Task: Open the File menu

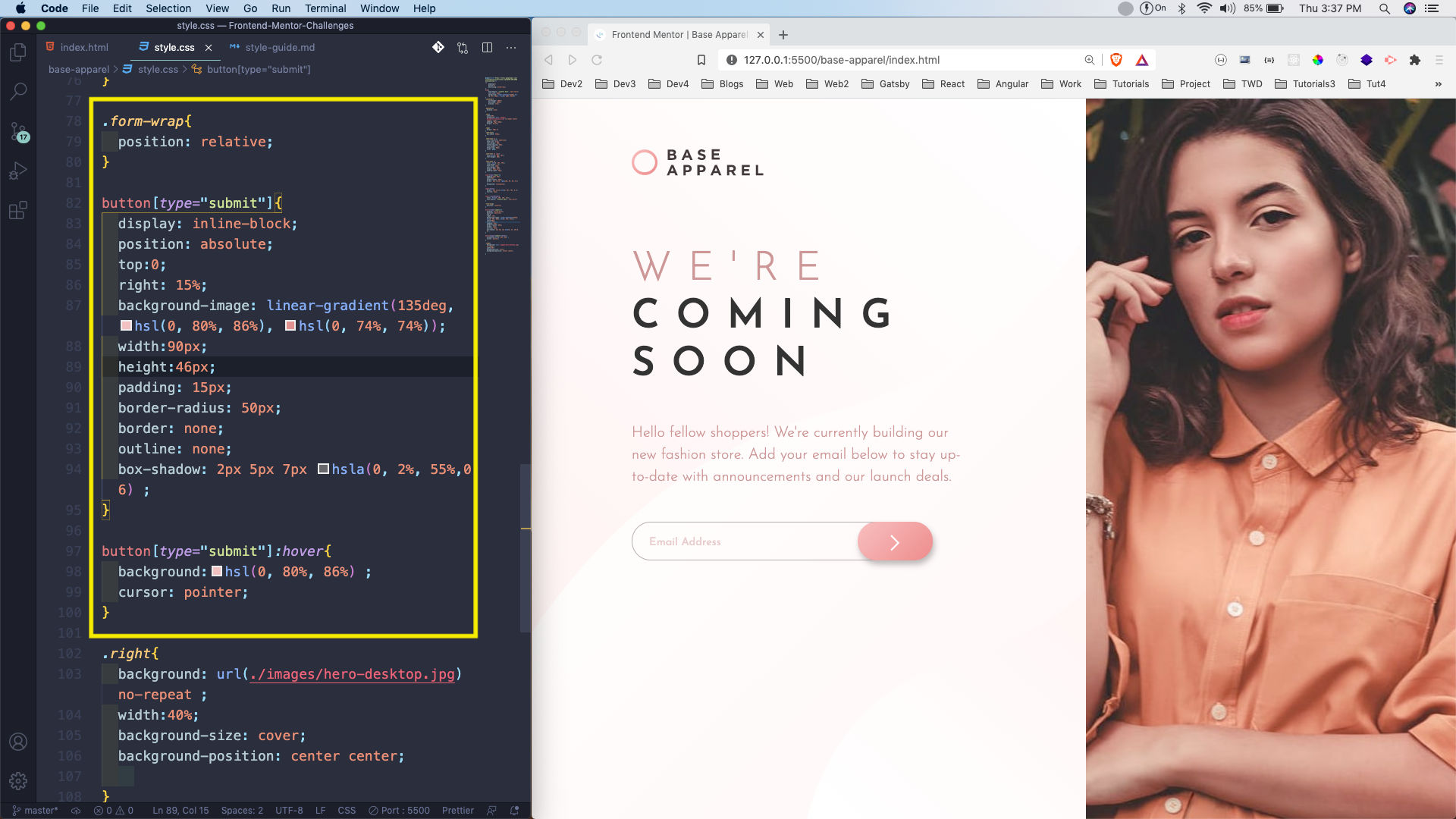Action: (x=90, y=8)
